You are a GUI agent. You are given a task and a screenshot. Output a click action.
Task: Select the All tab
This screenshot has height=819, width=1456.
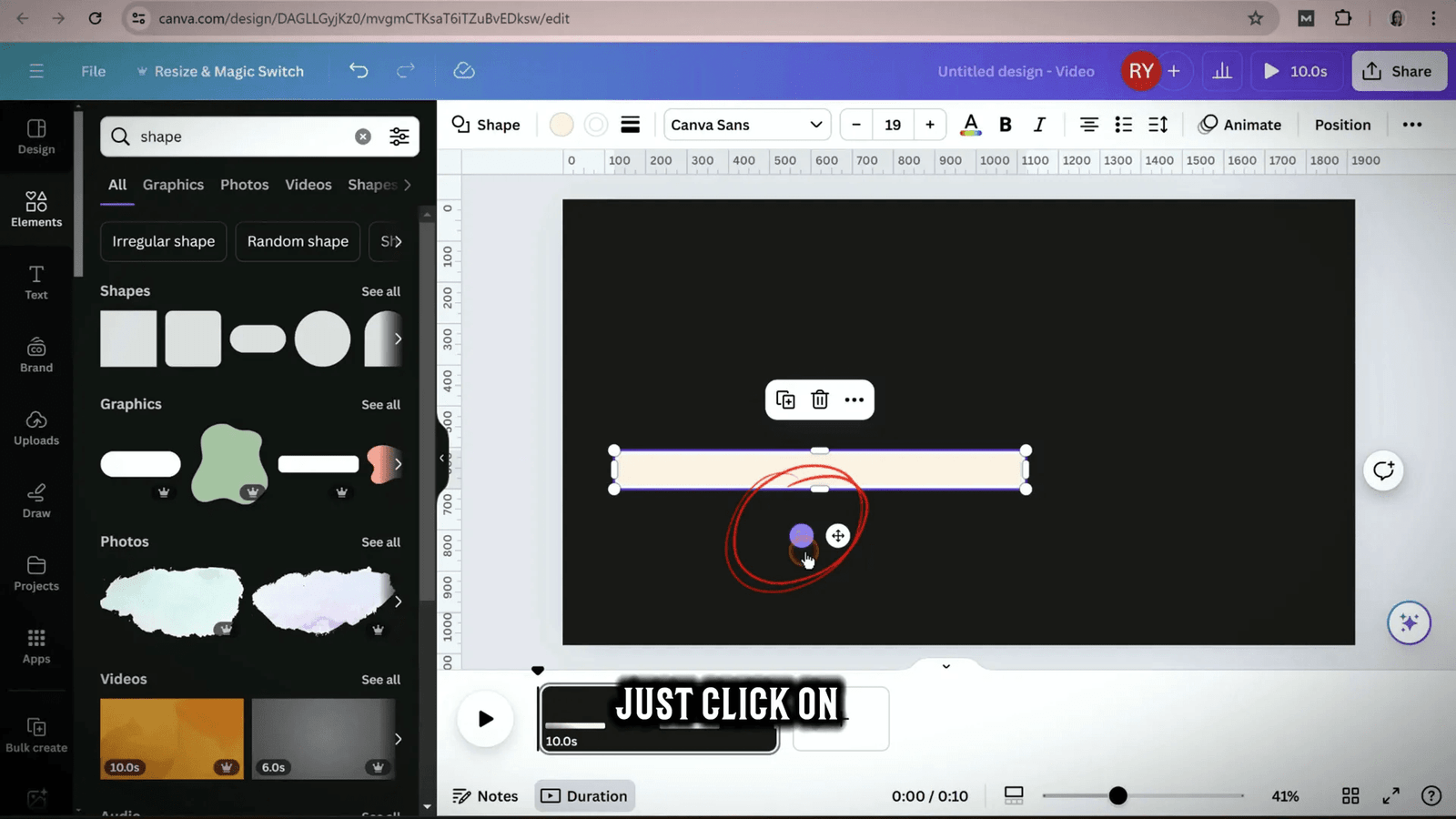tap(117, 185)
